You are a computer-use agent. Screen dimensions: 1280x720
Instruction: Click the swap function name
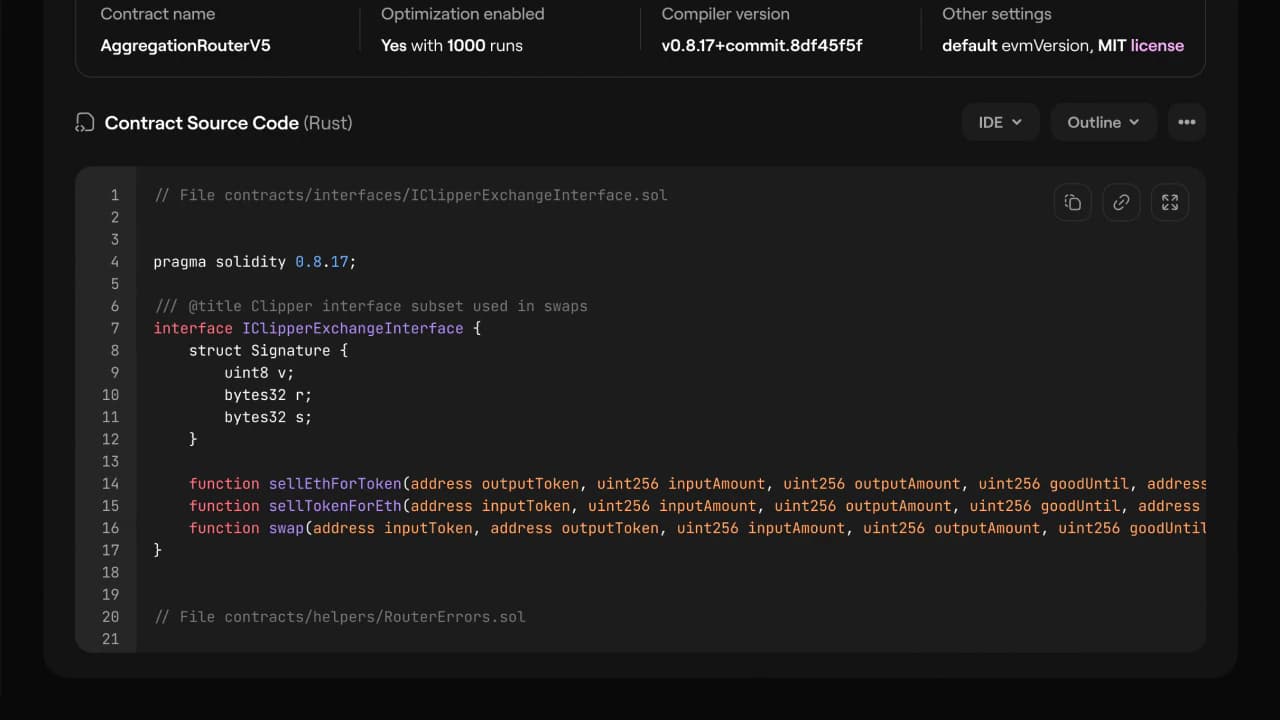[x=286, y=528]
